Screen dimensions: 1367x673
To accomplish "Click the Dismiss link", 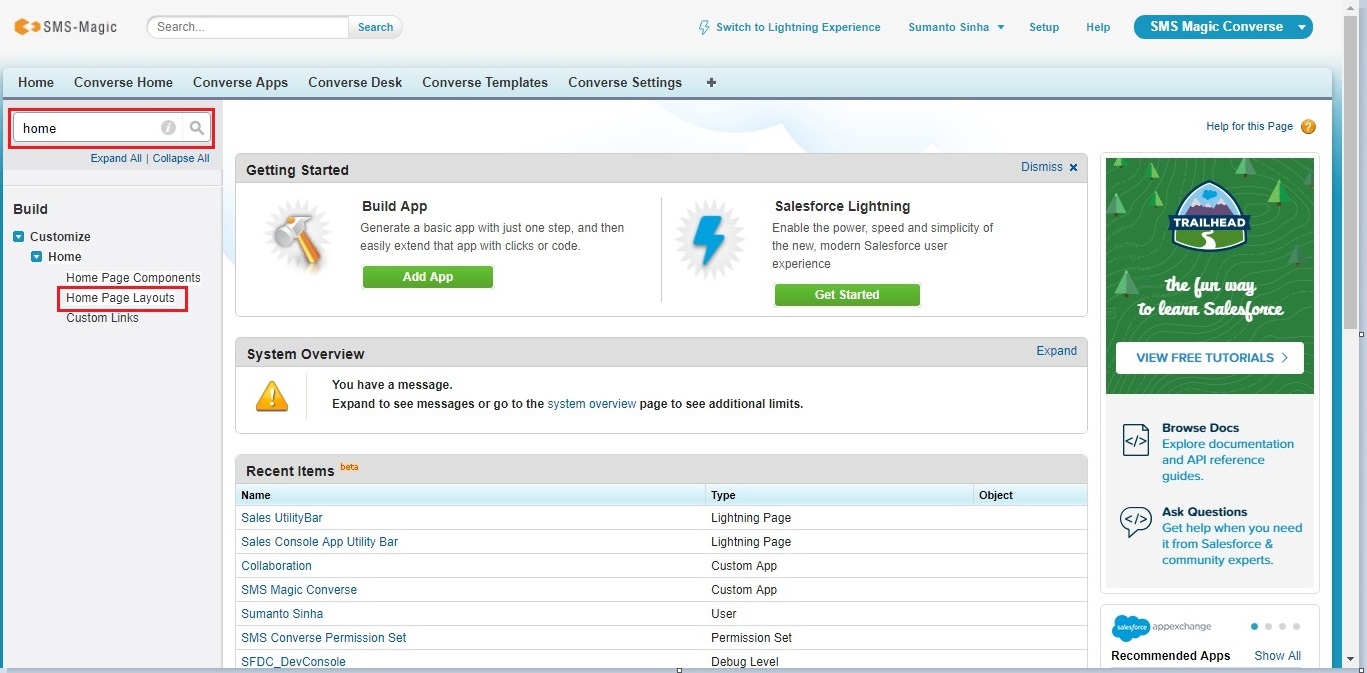I will coord(1042,167).
